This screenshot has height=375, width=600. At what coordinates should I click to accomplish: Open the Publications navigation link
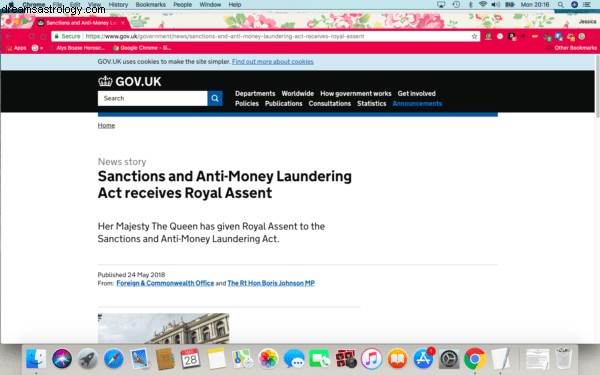point(284,103)
